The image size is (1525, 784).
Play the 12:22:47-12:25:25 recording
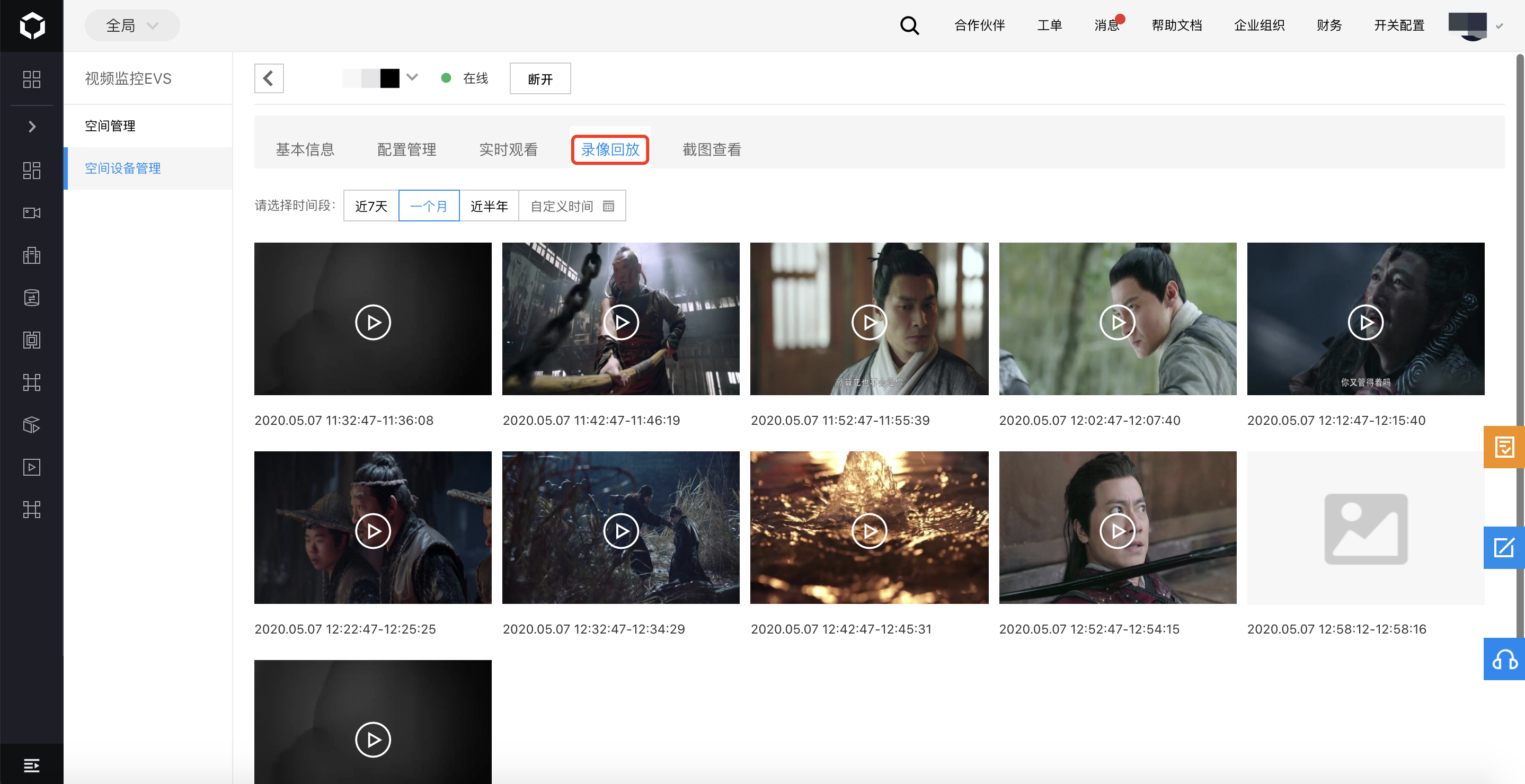[x=373, y=531]
